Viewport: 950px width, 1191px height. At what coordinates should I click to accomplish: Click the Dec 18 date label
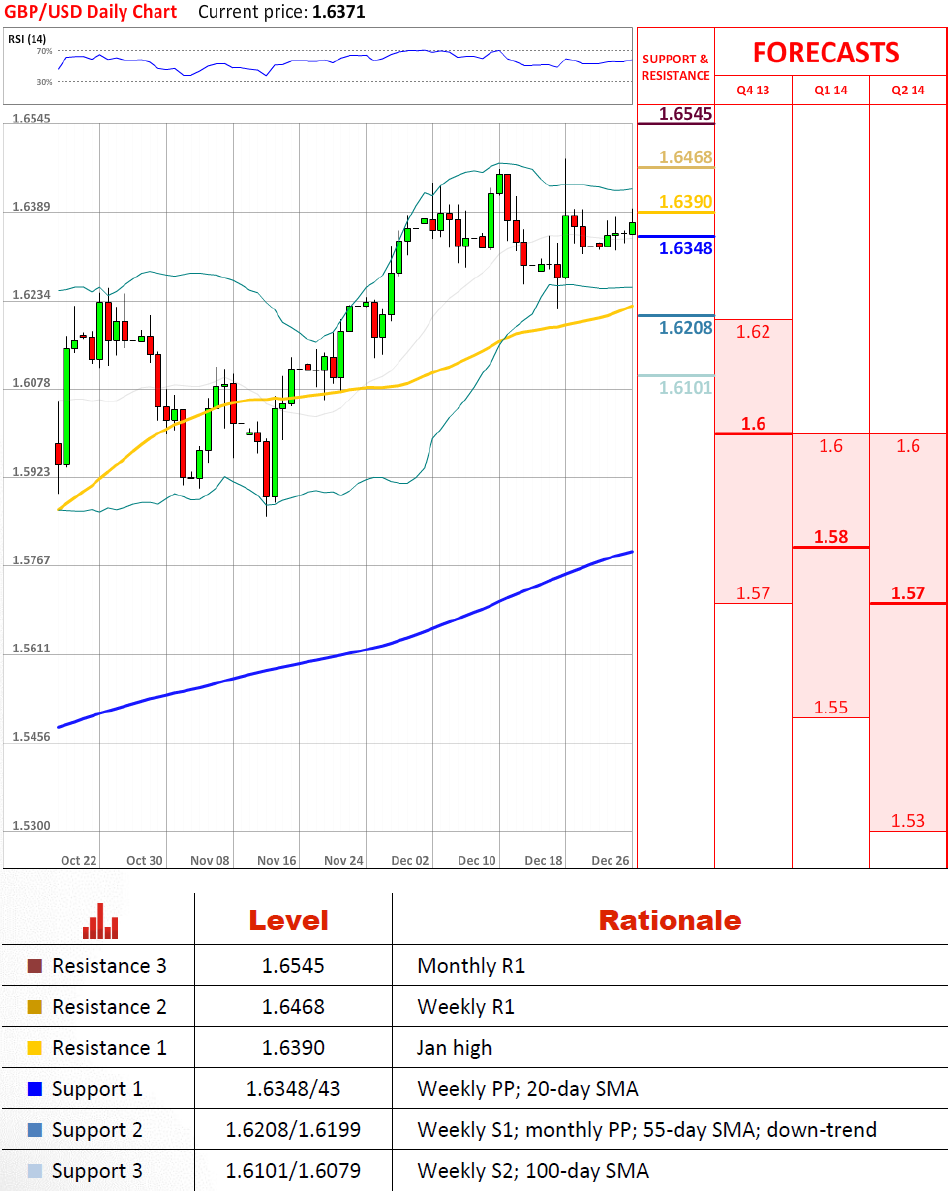(x=544, y=861)
